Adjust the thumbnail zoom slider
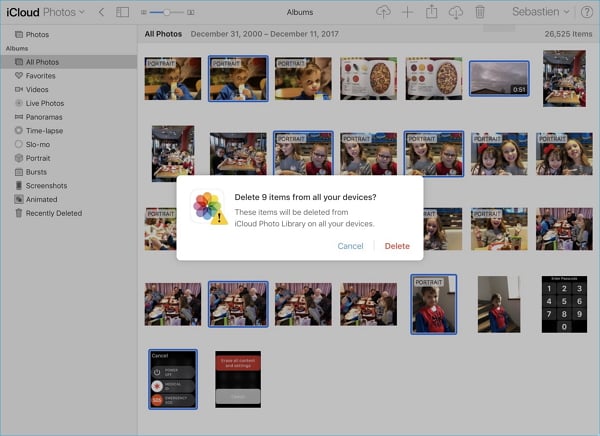600x436 pixels. (x=166, y=12)
